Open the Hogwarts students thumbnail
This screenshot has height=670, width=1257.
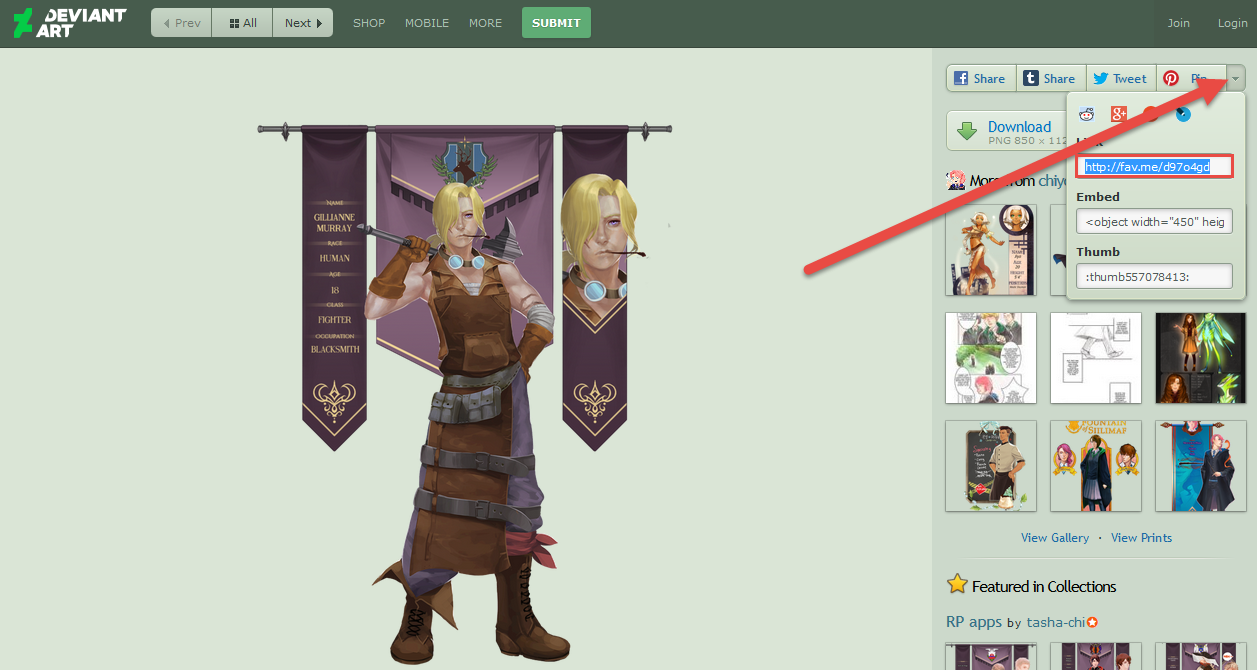(x=1096, y=466)
